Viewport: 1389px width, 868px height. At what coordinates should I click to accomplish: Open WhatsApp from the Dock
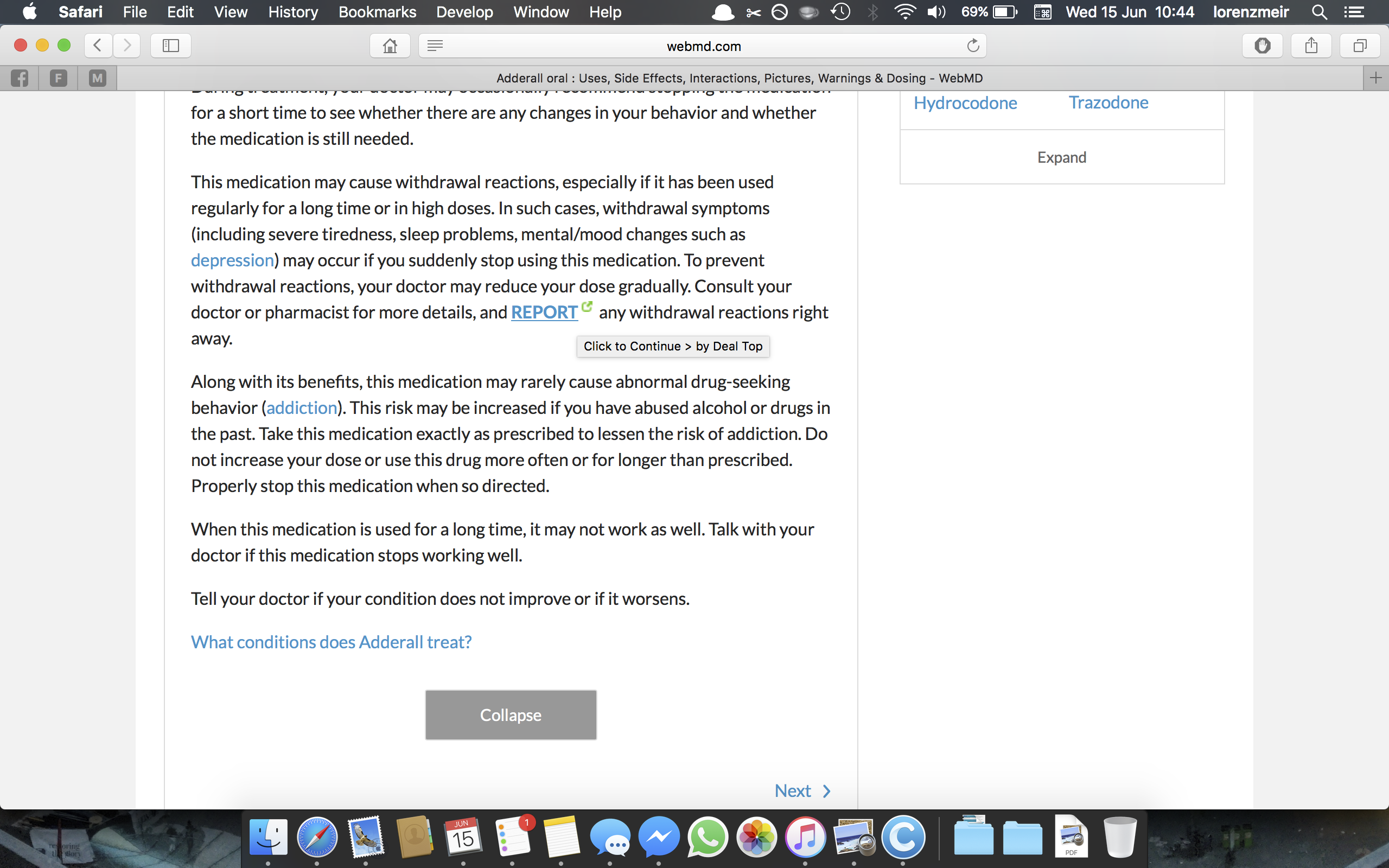click(708, 838)
